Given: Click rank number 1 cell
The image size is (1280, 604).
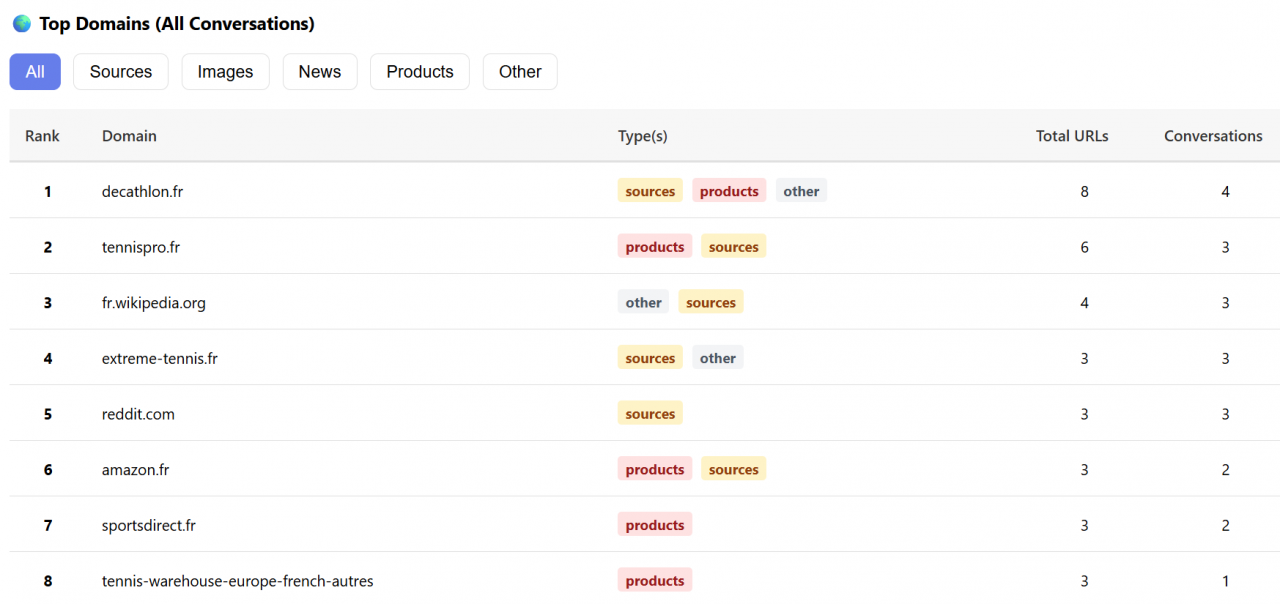Looking at the screenshot, I should click(x=47, y=191).
